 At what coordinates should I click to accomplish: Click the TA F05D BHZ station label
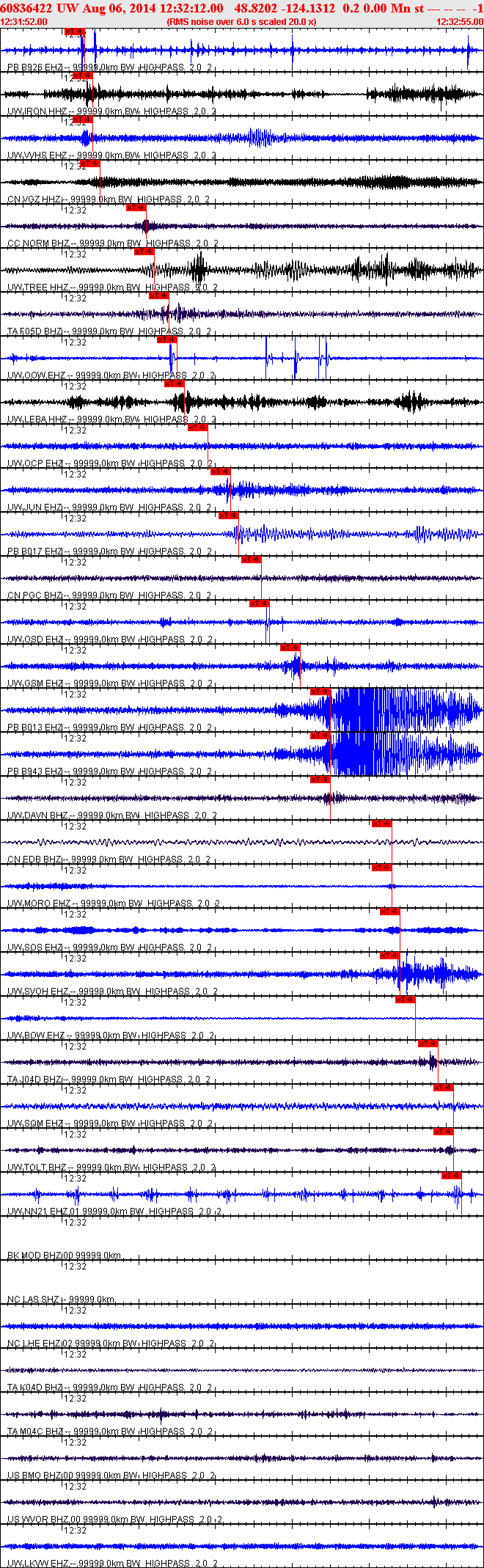pyautogui.click(x=35, y=331)
